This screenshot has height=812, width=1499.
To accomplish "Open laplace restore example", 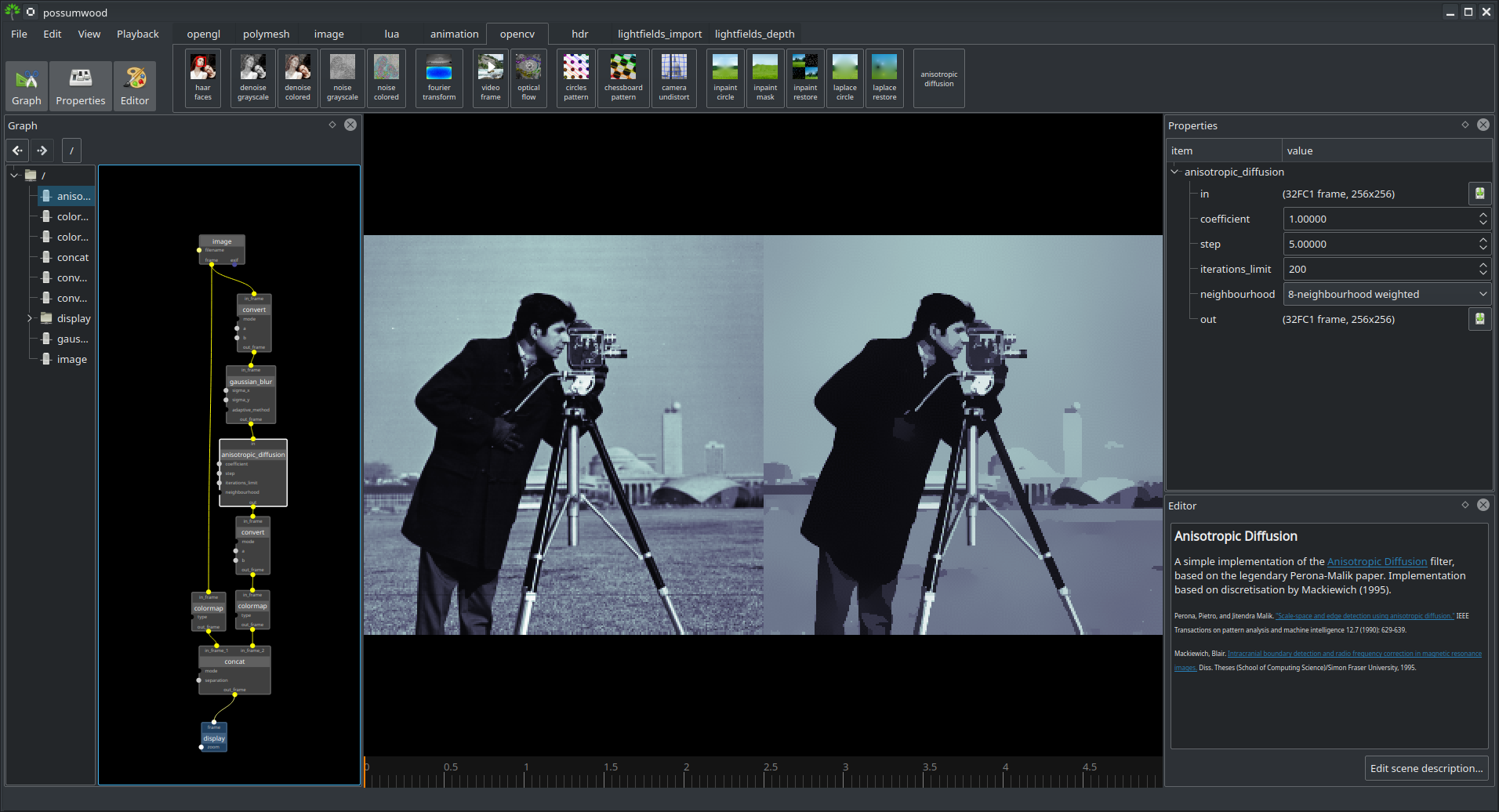I will coord(884,78).
